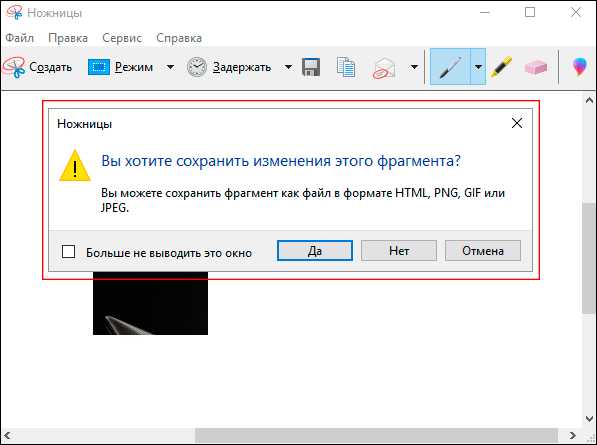Copy snip using the copy icon

coord(346,67)
